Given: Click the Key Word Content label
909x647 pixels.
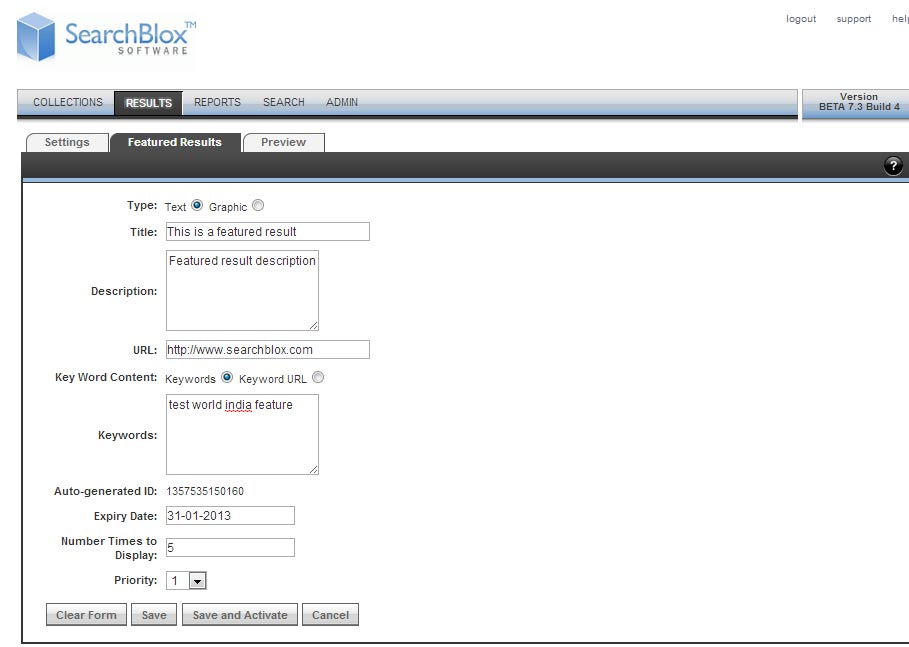Looking at the screenshot, I should pos(106,377).
